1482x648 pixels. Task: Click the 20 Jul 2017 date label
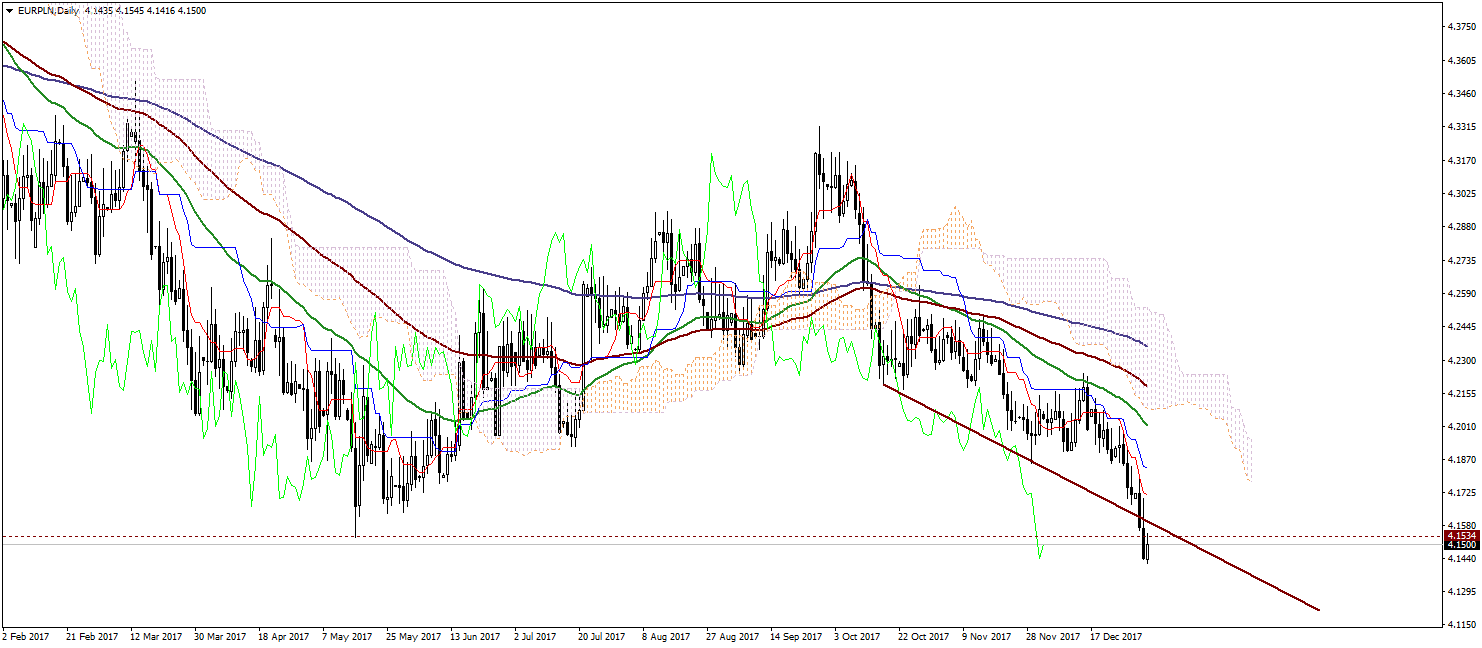[600, 636]
